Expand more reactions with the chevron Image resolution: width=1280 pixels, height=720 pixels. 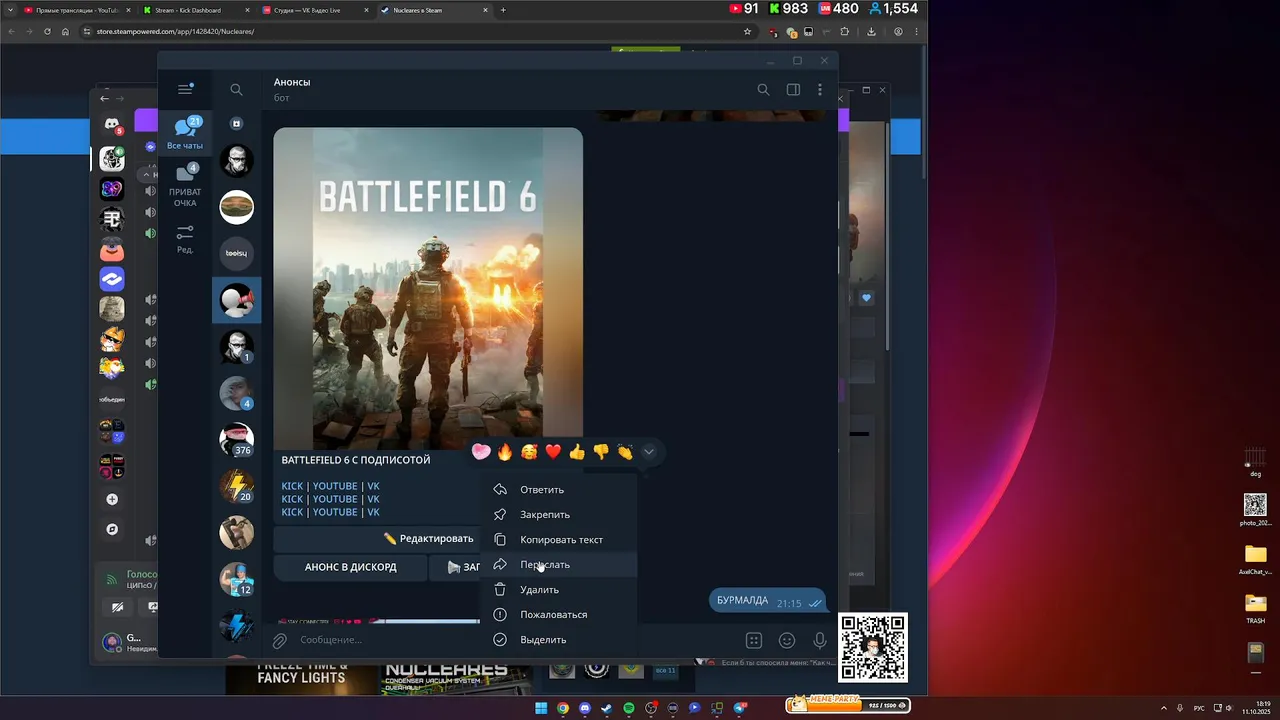click(x=649, y=452)
